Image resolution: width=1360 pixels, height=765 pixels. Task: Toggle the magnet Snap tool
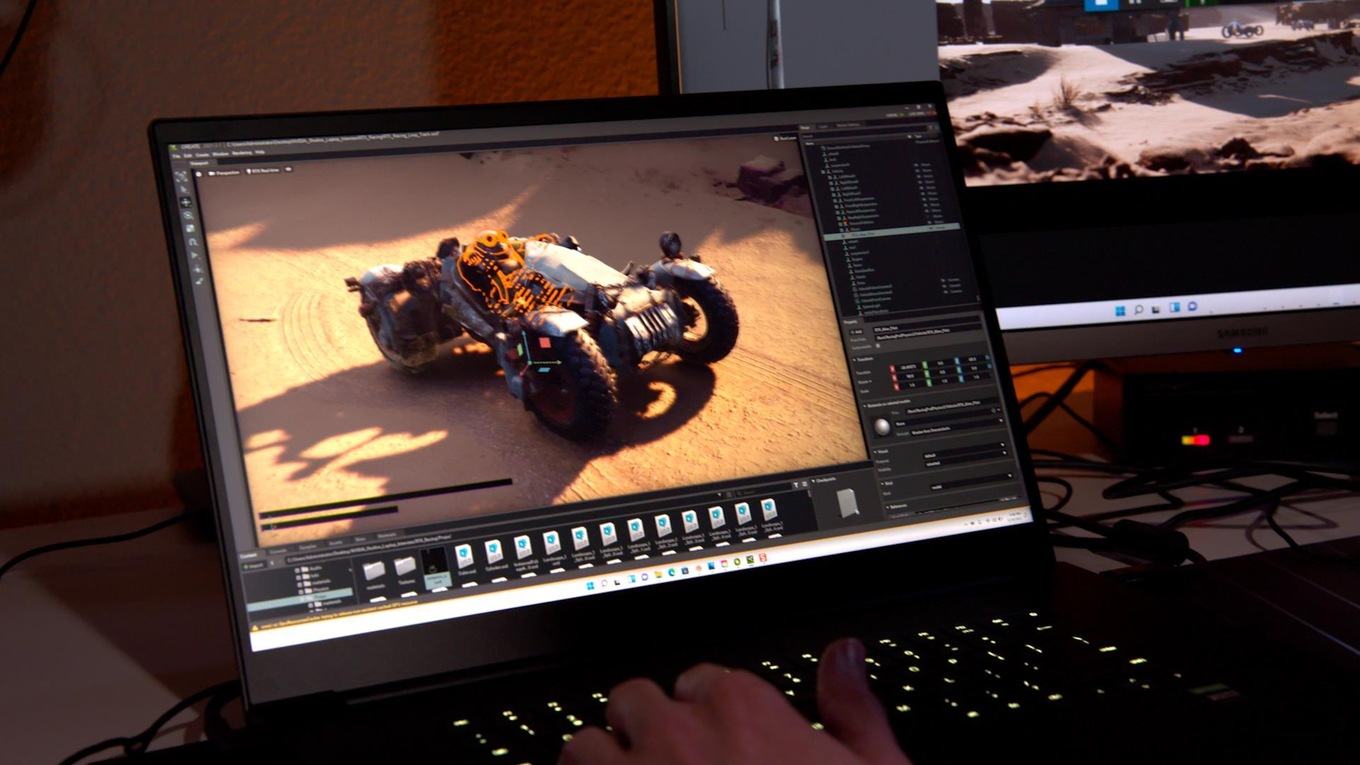tap(193, 242)
